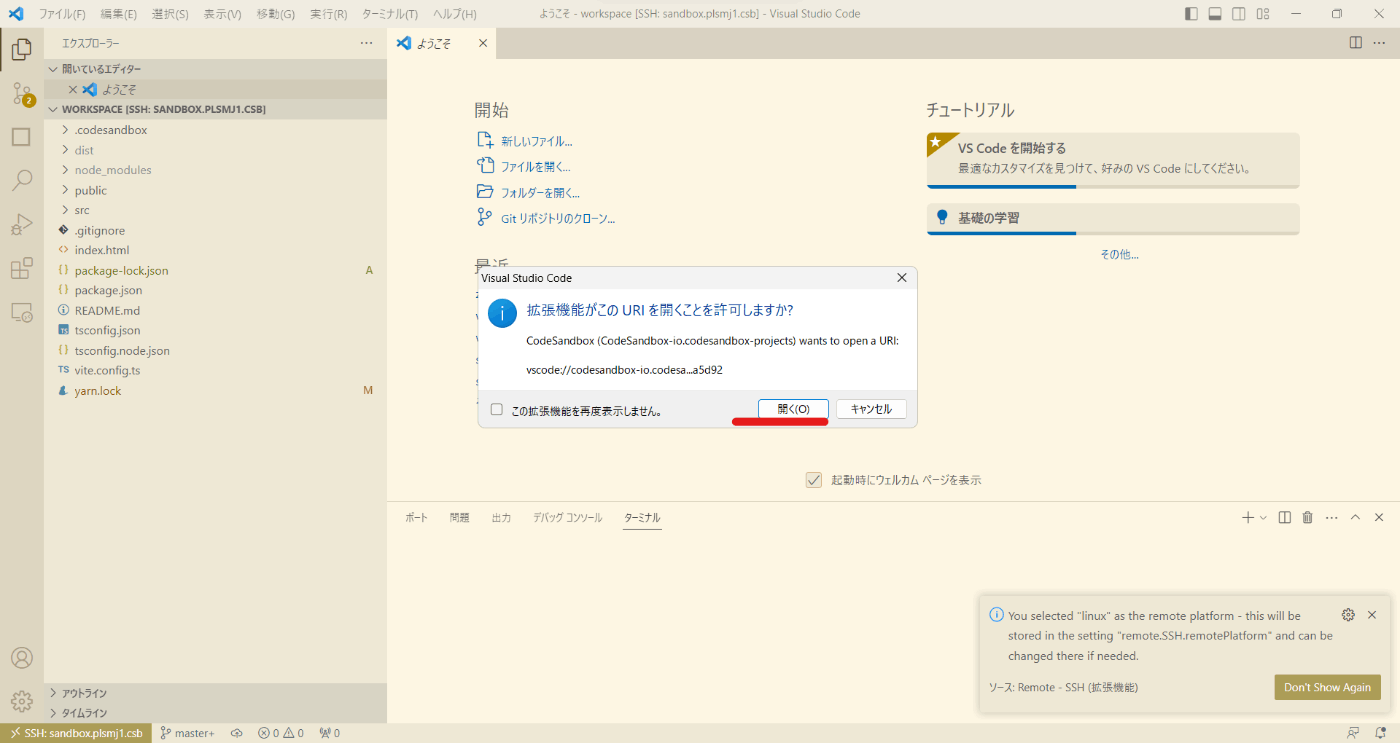The width and height of the screenshot is (1400, 743).
Task: Open the ファイル(F) menu
Action: coord(62,14)
